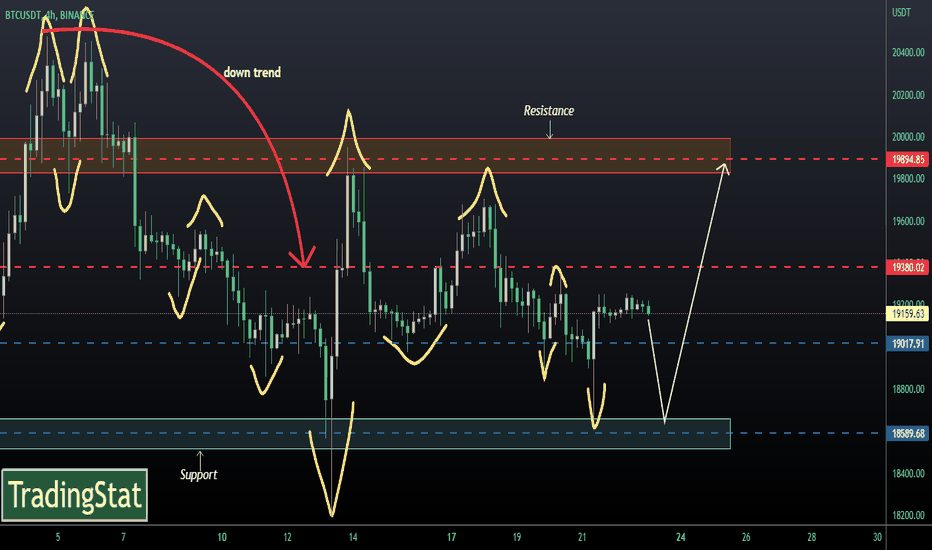
Task: Click date 10 on the time axis
Action: click(x=222, y=538)
